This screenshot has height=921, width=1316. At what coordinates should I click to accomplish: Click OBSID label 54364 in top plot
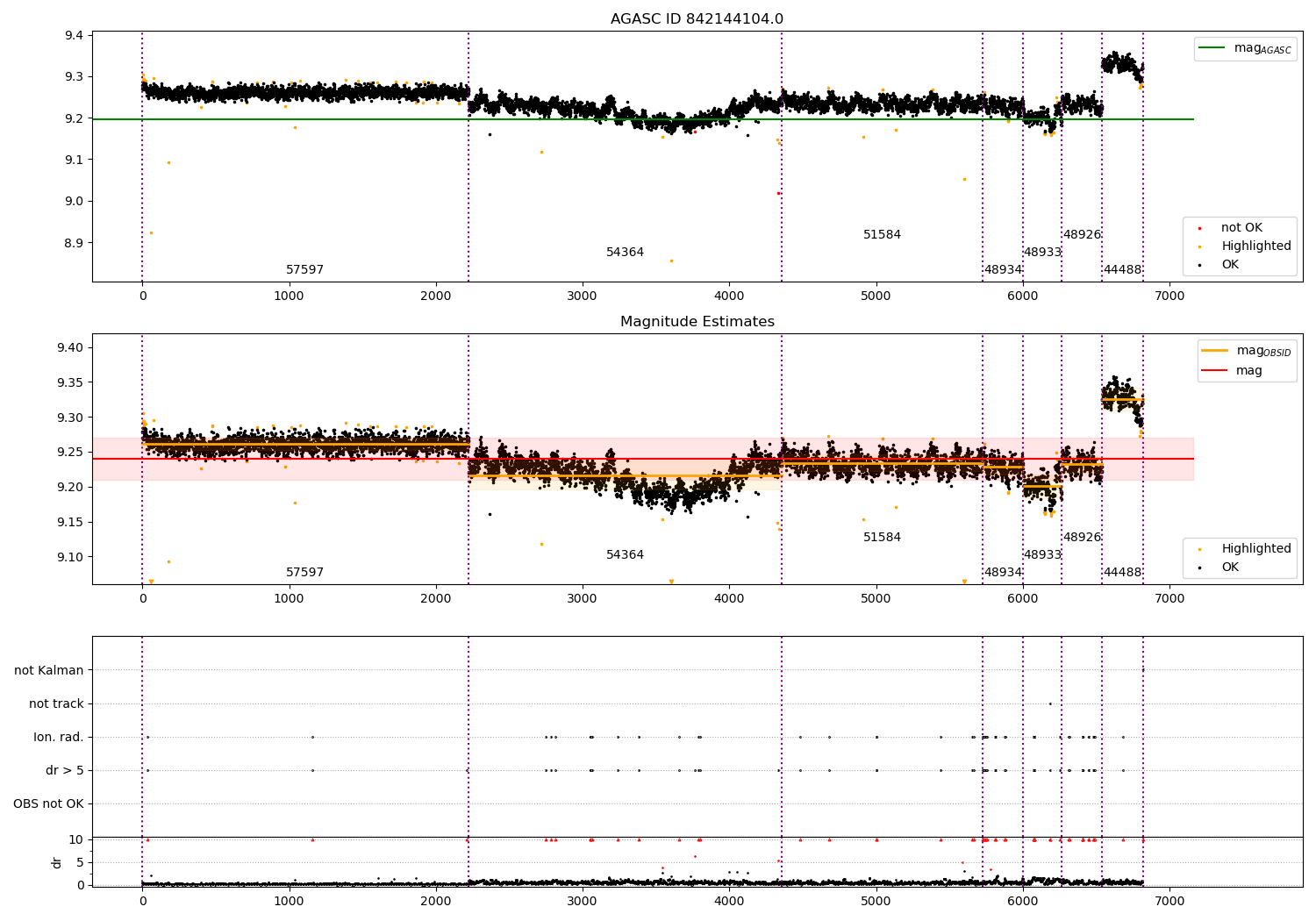click(625, 253)
